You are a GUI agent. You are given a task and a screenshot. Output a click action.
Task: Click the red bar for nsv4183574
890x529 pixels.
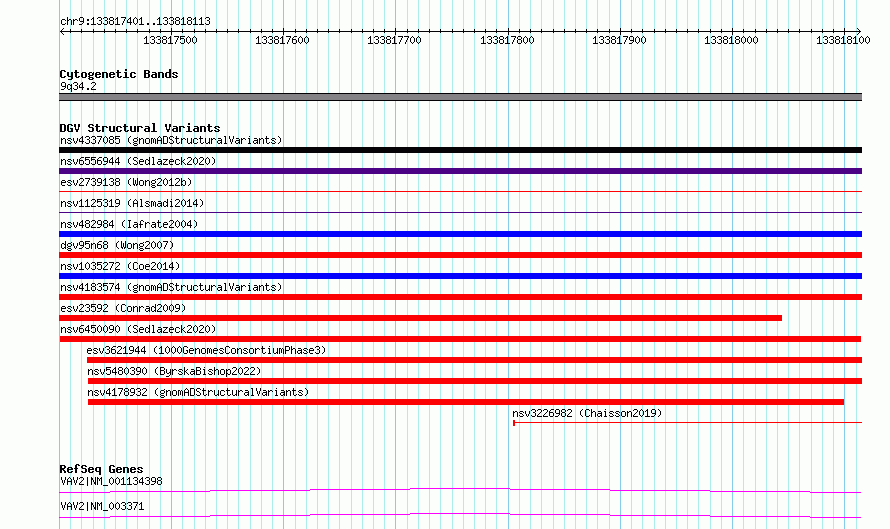[x=460, y=297]
